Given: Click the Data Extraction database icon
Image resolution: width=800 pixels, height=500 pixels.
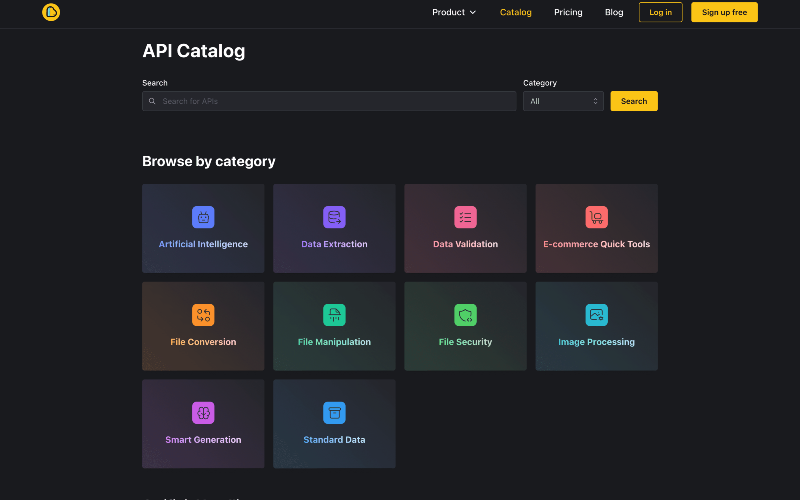Looking at the screenshot, I should coord(334,217).
